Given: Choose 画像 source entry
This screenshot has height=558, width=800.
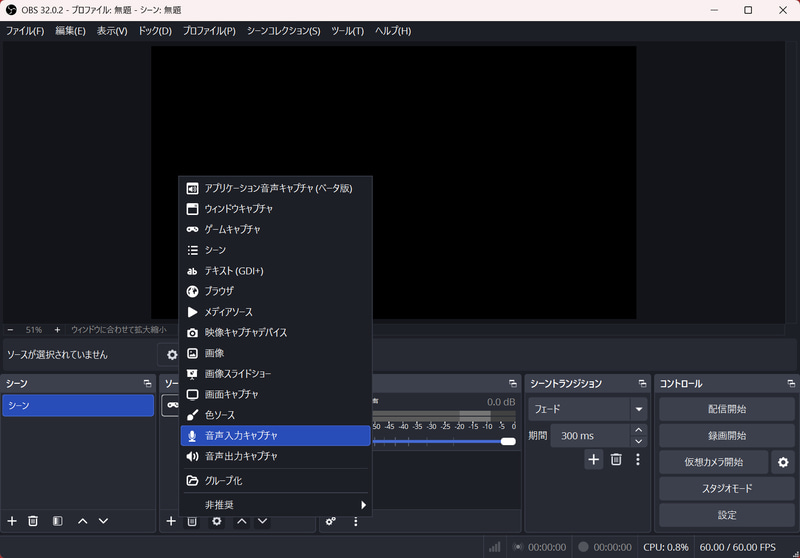Looking at the screenshot, I should click(x=276, y=353).
